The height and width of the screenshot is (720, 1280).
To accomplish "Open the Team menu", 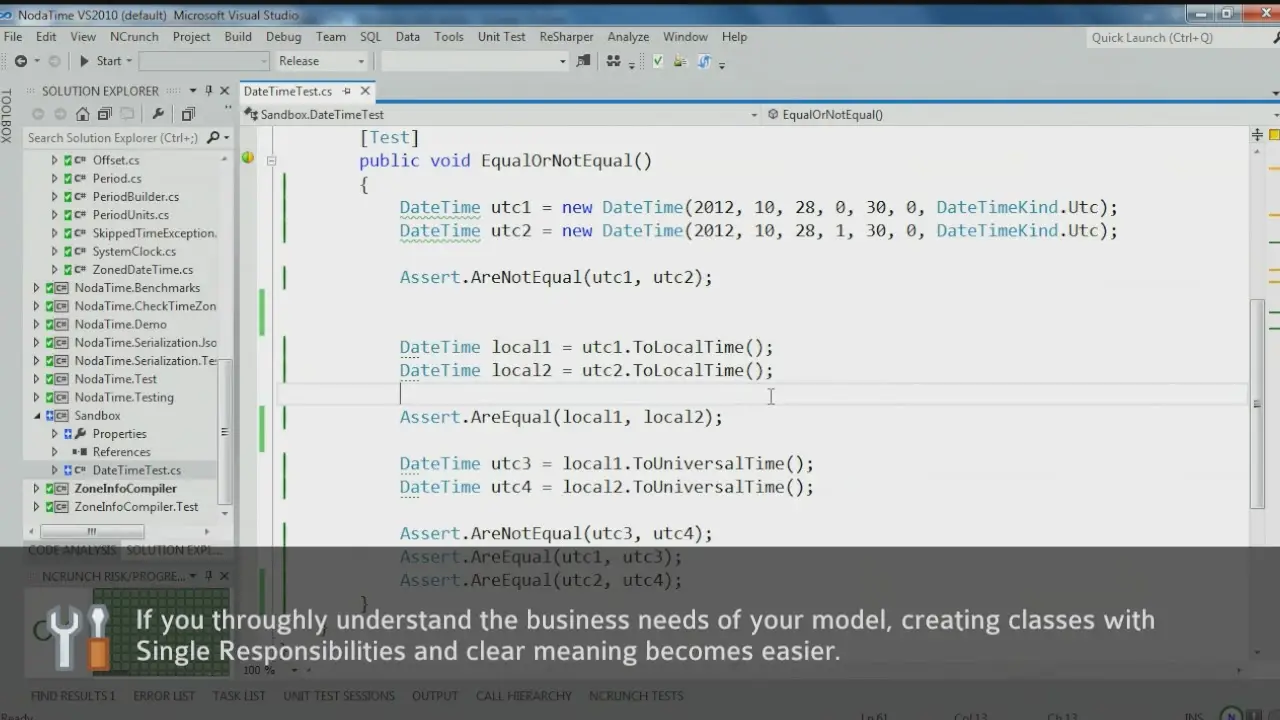I will click(x=331, y=37).
